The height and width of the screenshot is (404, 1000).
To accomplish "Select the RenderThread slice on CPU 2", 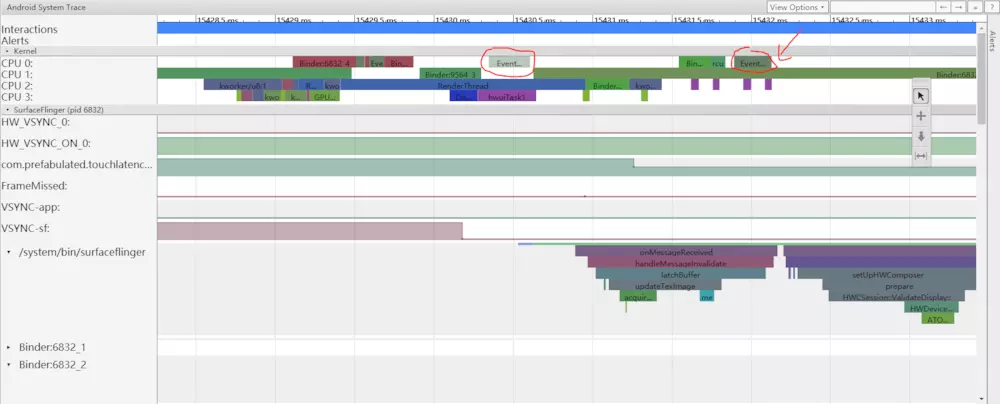I will click(462, 85).
